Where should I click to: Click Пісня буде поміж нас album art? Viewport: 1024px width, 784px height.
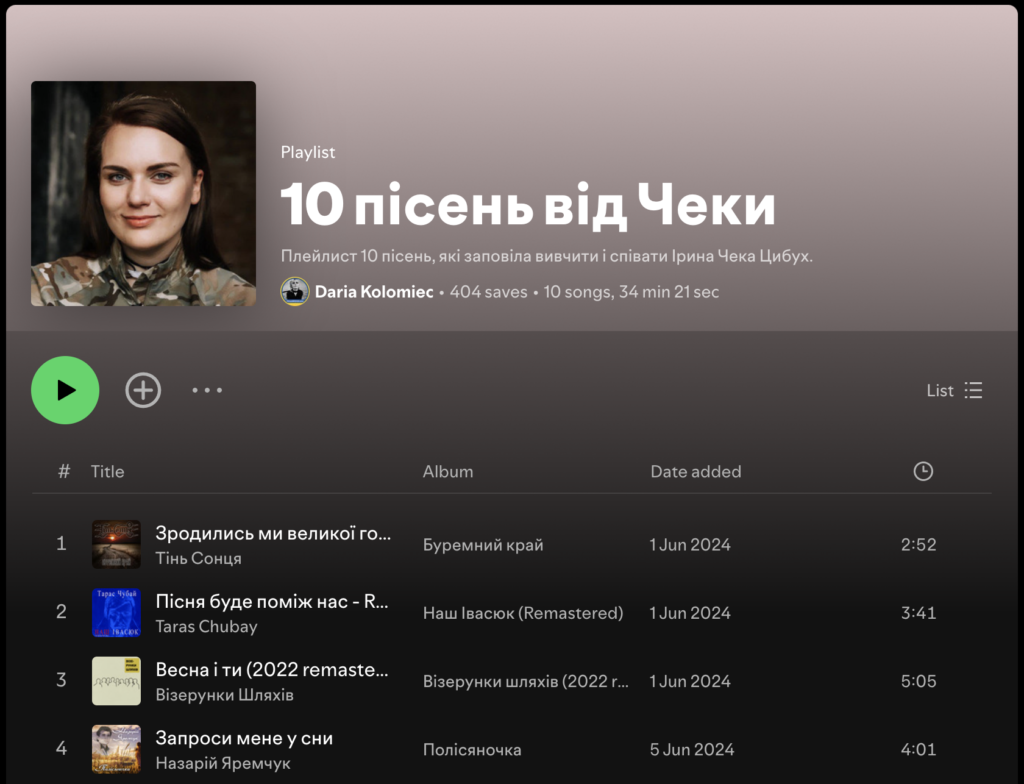(x=116, y=613)
